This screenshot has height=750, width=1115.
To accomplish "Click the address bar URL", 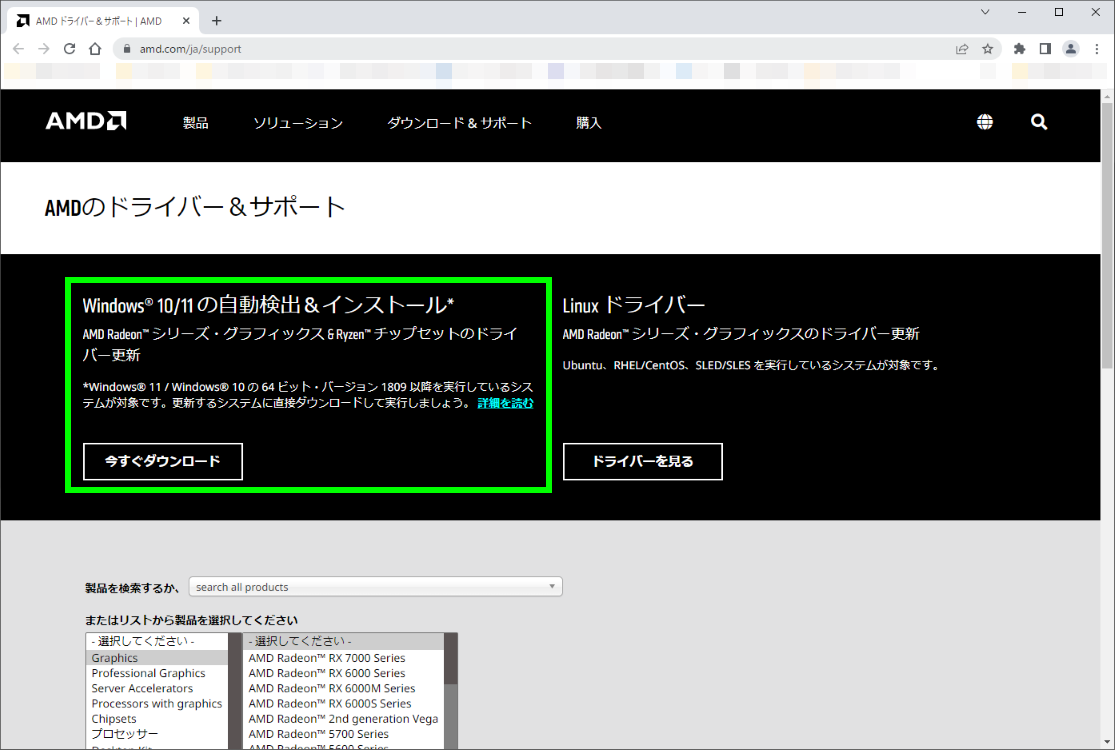I will coord(191,49).
